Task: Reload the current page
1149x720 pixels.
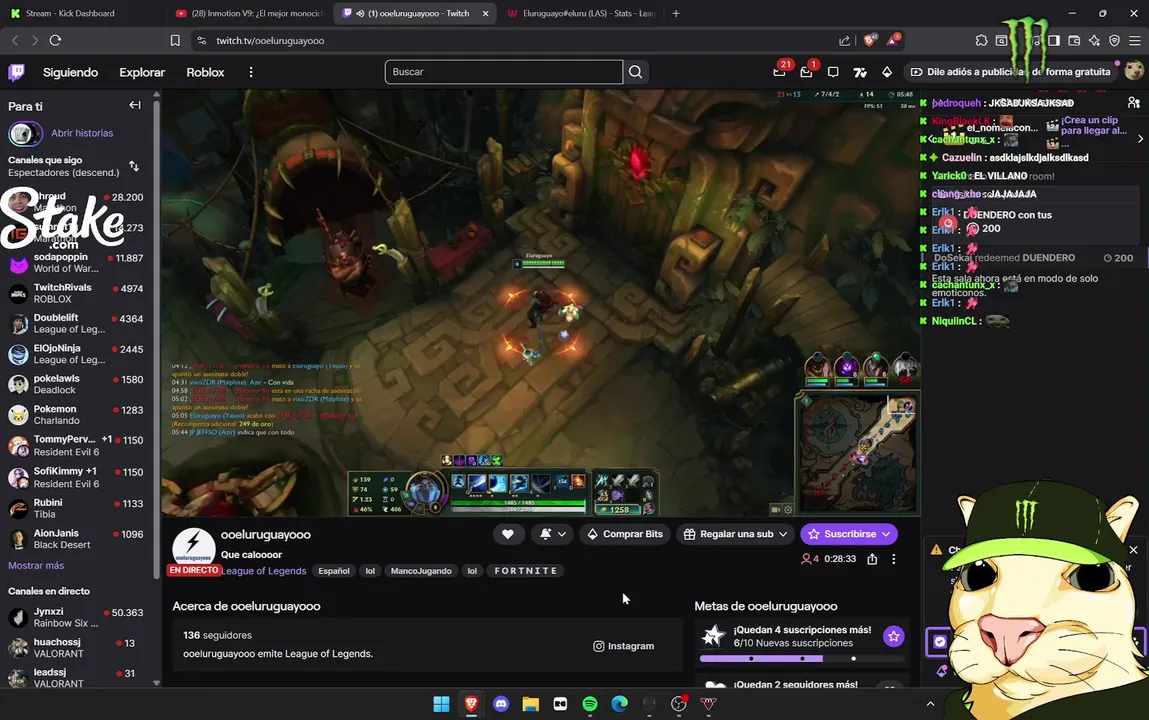Action: [55, 40]
